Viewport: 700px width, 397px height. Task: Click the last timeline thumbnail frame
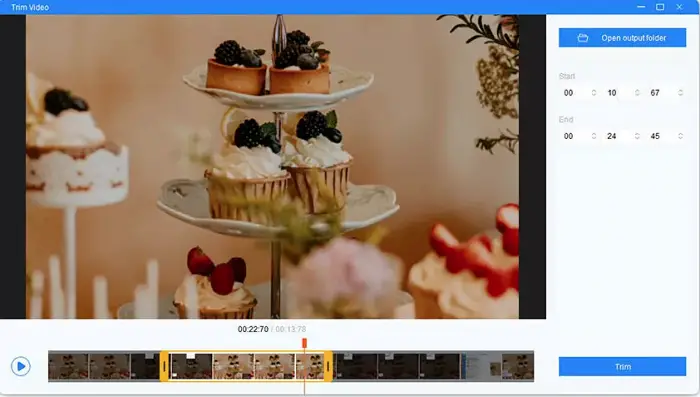(x=518, y=366)
